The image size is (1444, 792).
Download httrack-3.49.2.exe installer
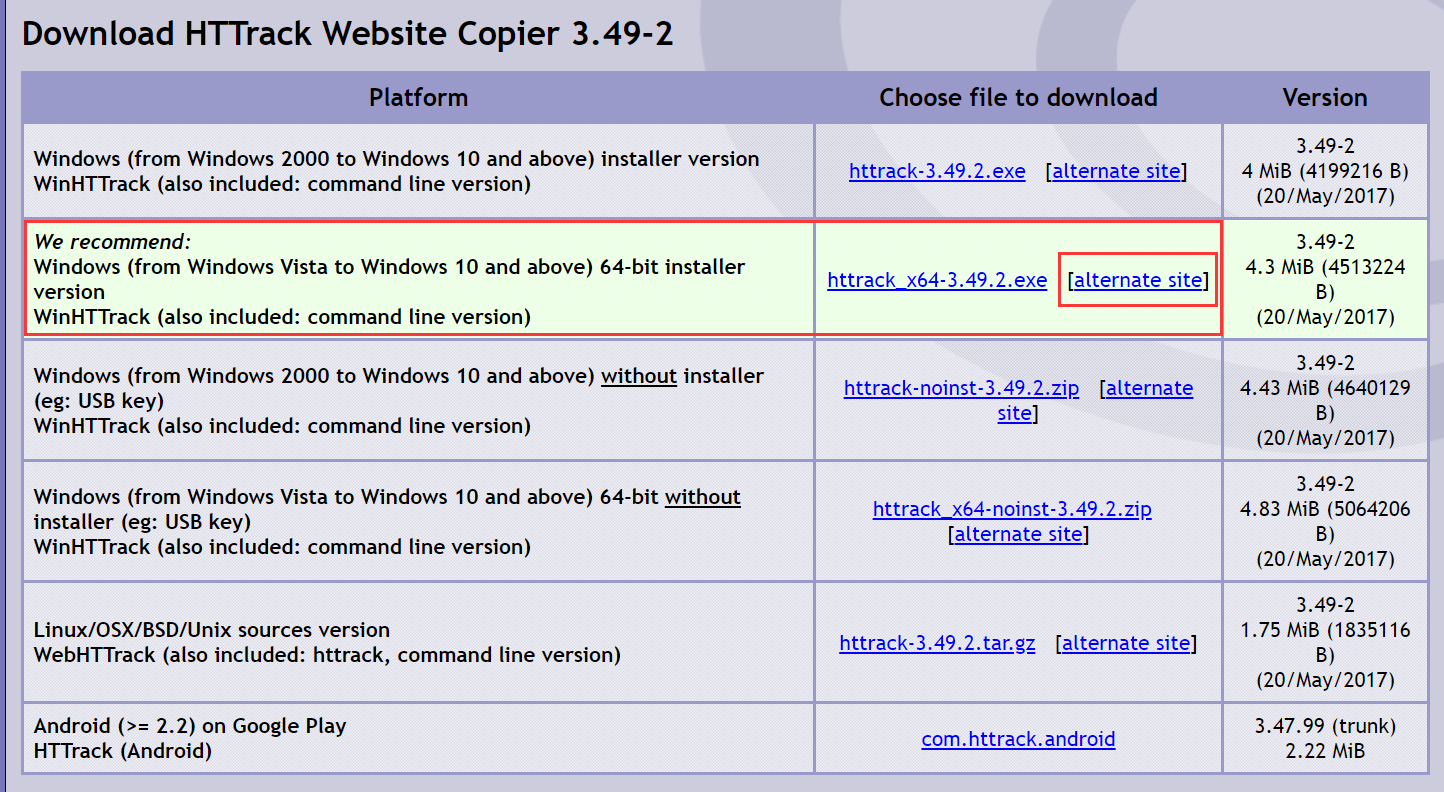tap(937, 171)
